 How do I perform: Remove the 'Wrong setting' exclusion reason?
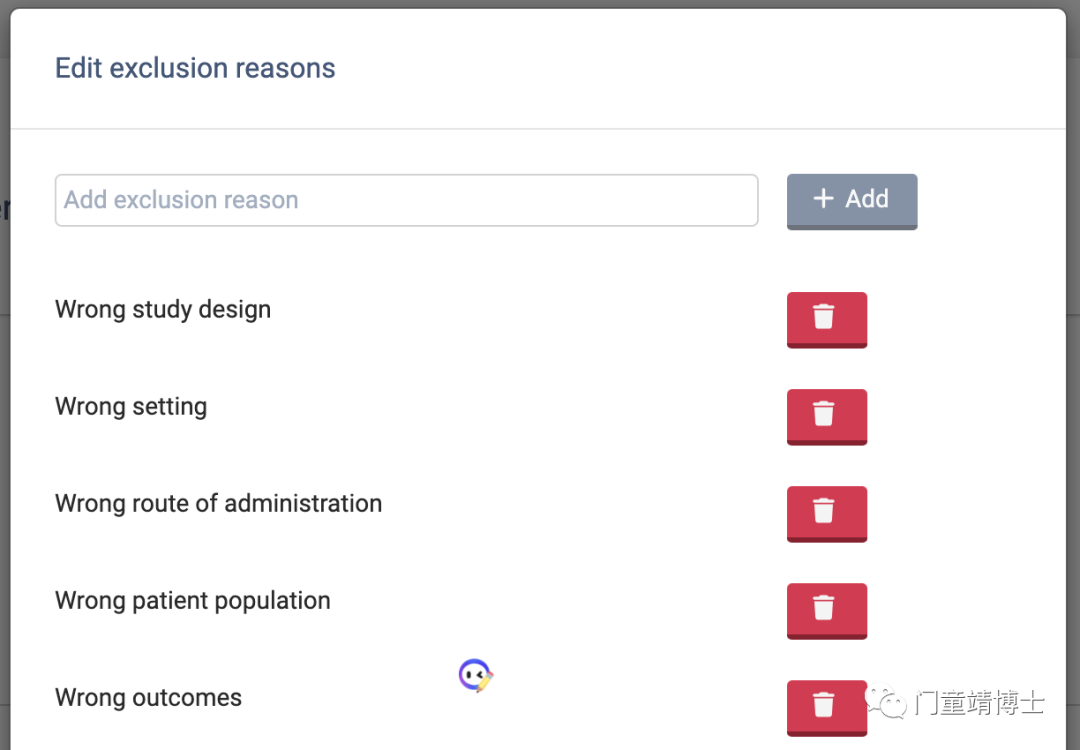coord(826,415)
